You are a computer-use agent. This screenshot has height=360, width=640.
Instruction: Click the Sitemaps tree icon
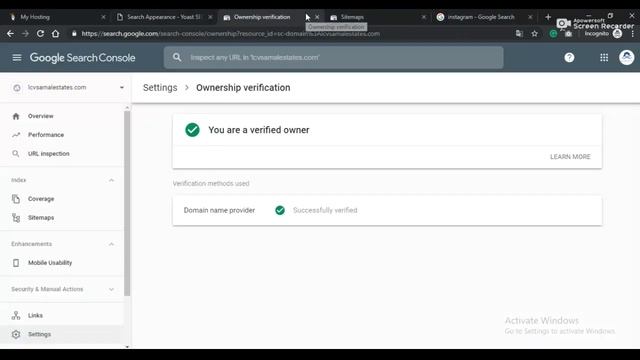(16, 218)
